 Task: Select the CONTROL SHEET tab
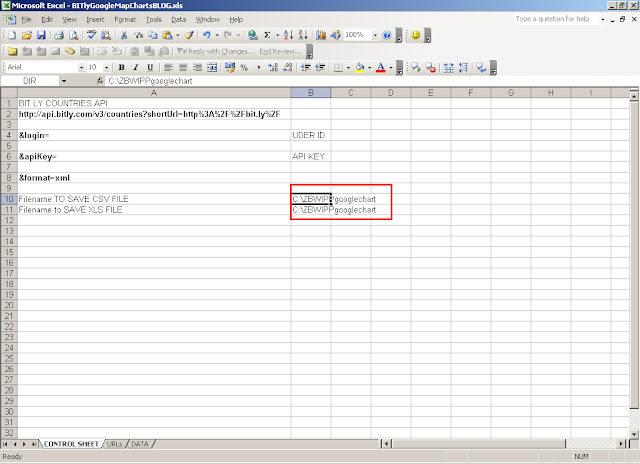click(x=71, y=444)
